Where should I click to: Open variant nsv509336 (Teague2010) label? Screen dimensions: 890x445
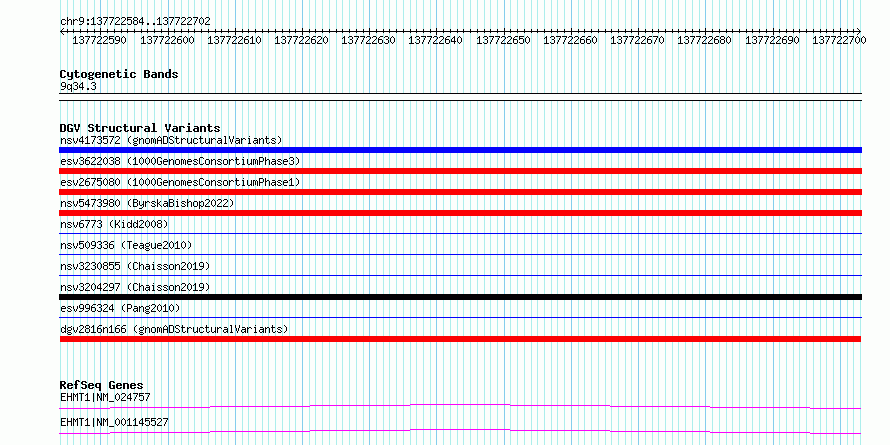(126, 245)
